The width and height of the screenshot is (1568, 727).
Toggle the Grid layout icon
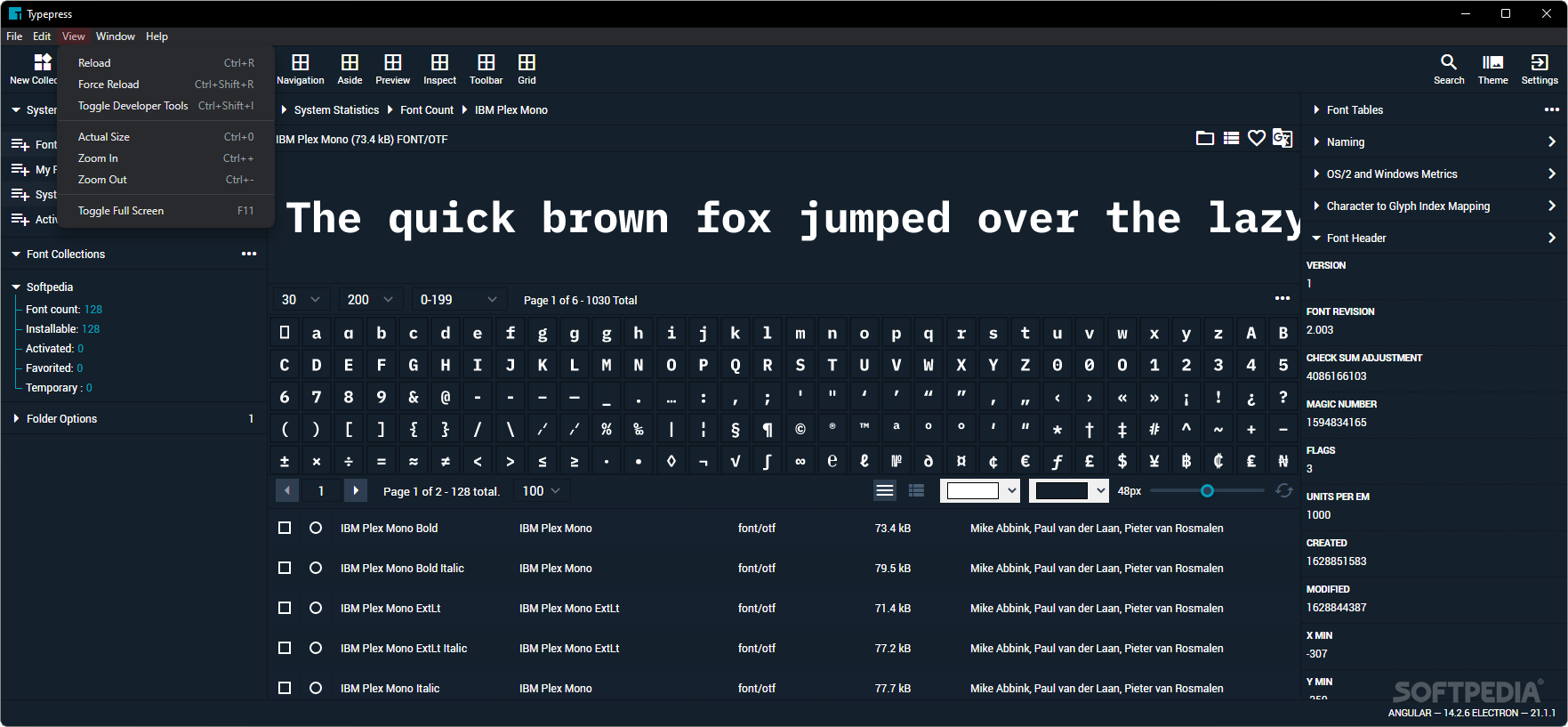[x=527, y=62]
